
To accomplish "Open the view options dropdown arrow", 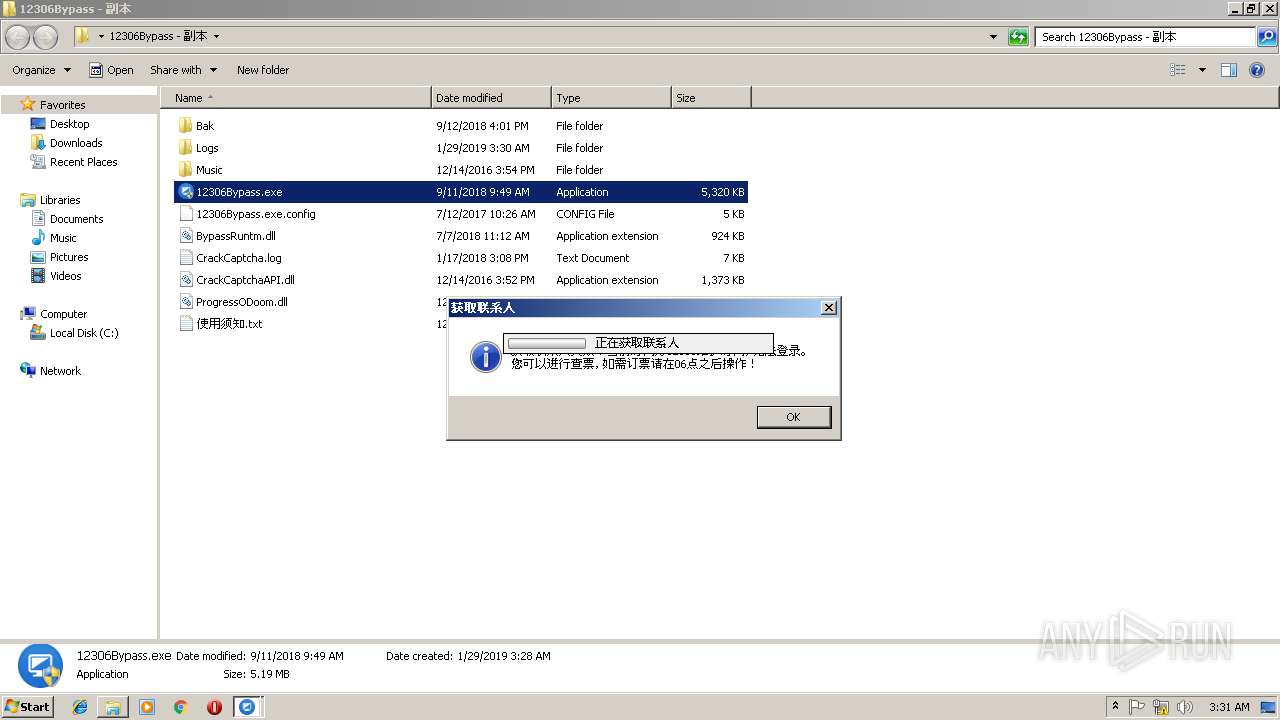I will pyautogui.click(x=1202, y=70).
